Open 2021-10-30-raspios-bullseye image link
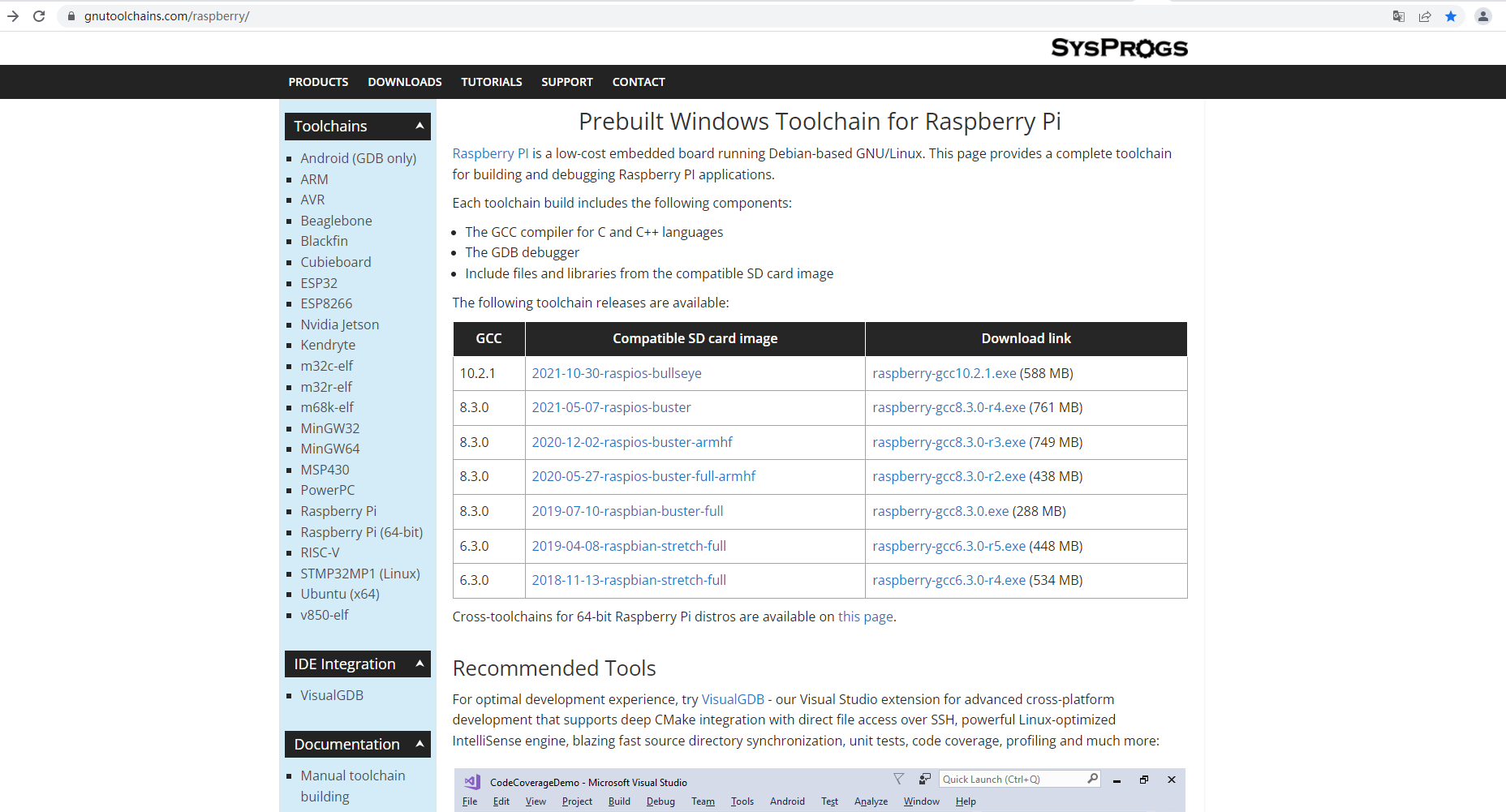Viewport: 1506px width, 812px height. (x=617, y=373)
